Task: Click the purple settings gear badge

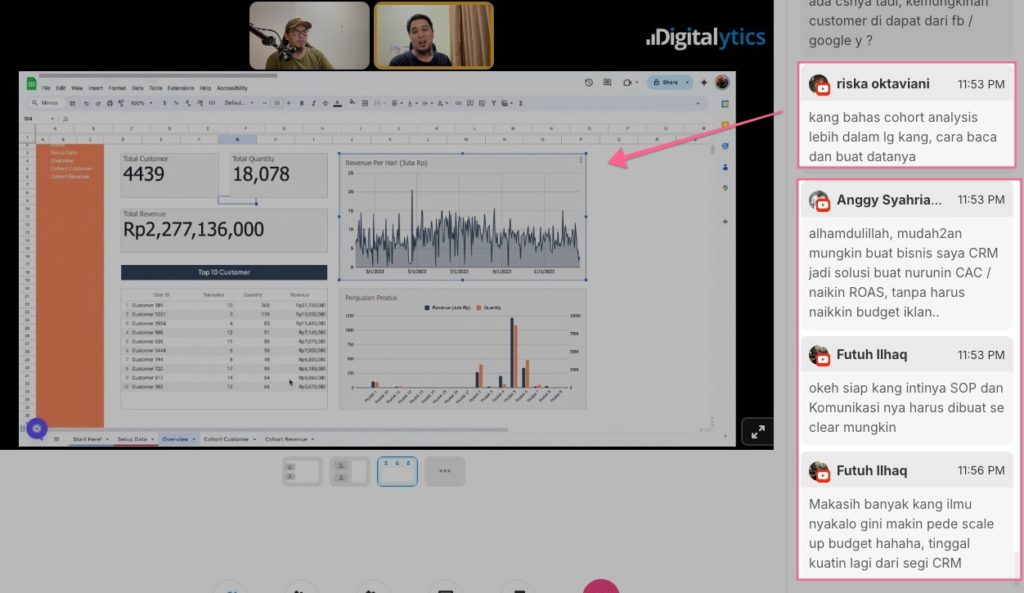Action: coord(36,428)
